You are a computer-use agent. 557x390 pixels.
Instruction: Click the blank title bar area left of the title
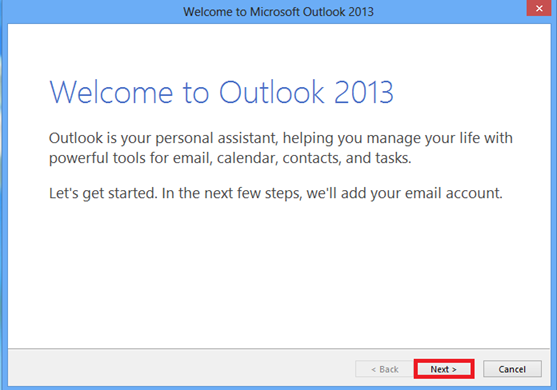[92, 12]
